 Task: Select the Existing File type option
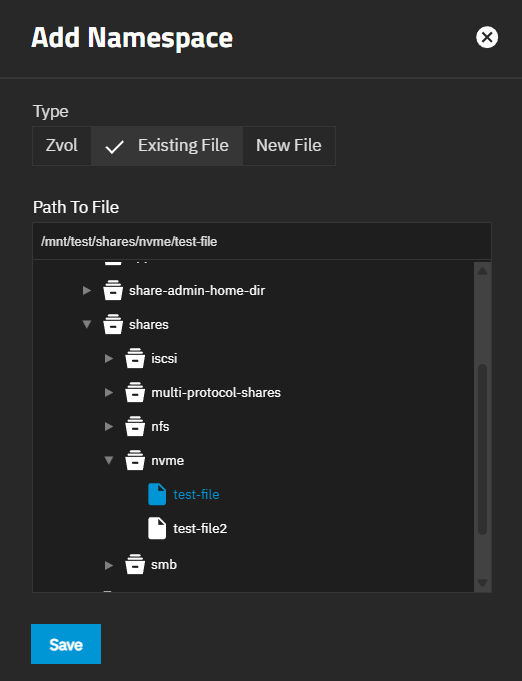click(x=167, y=145)
